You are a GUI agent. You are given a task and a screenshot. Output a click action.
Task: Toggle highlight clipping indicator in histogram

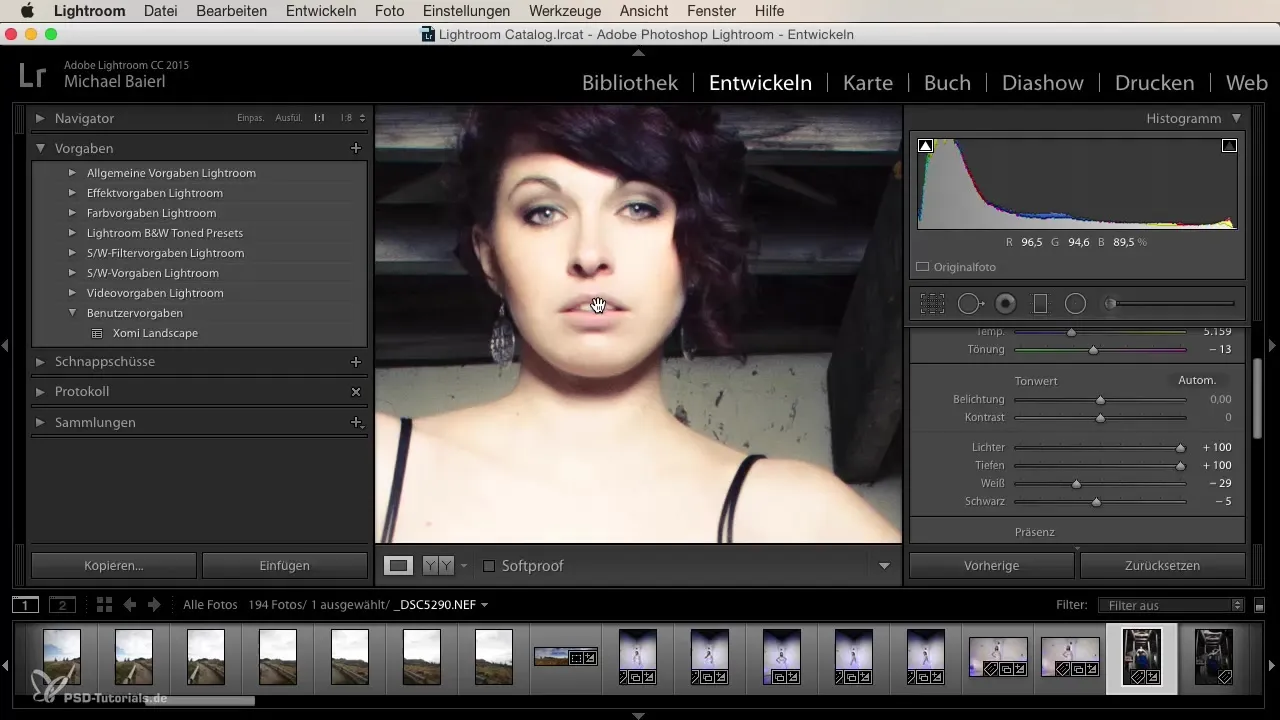point(1229,146)
